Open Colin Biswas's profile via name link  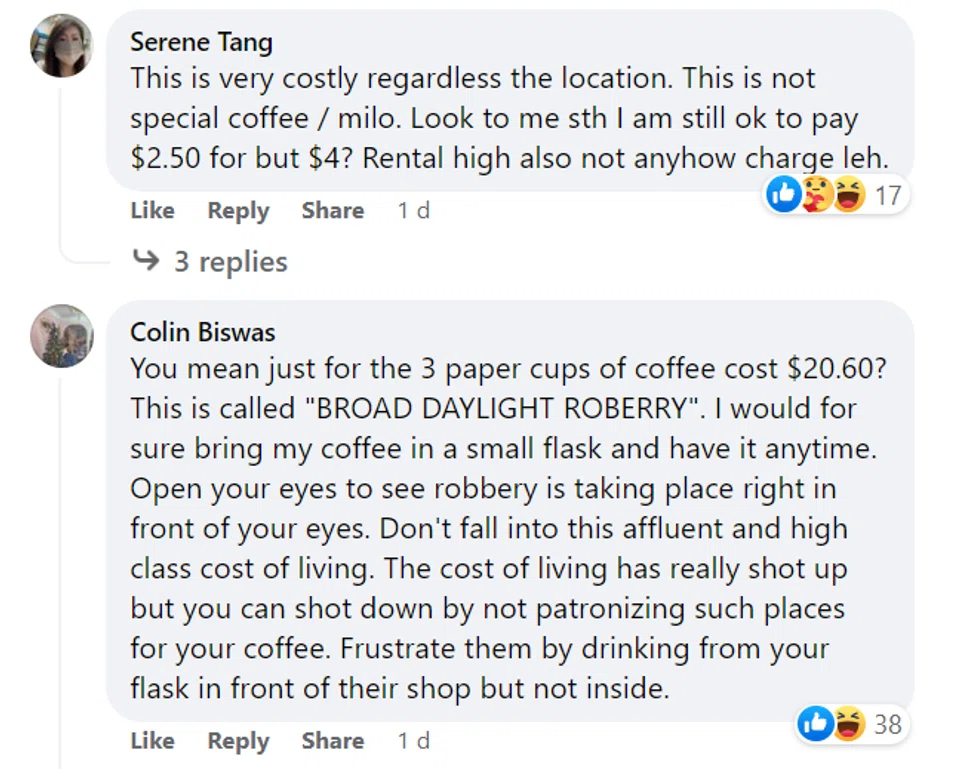point(203,332)
